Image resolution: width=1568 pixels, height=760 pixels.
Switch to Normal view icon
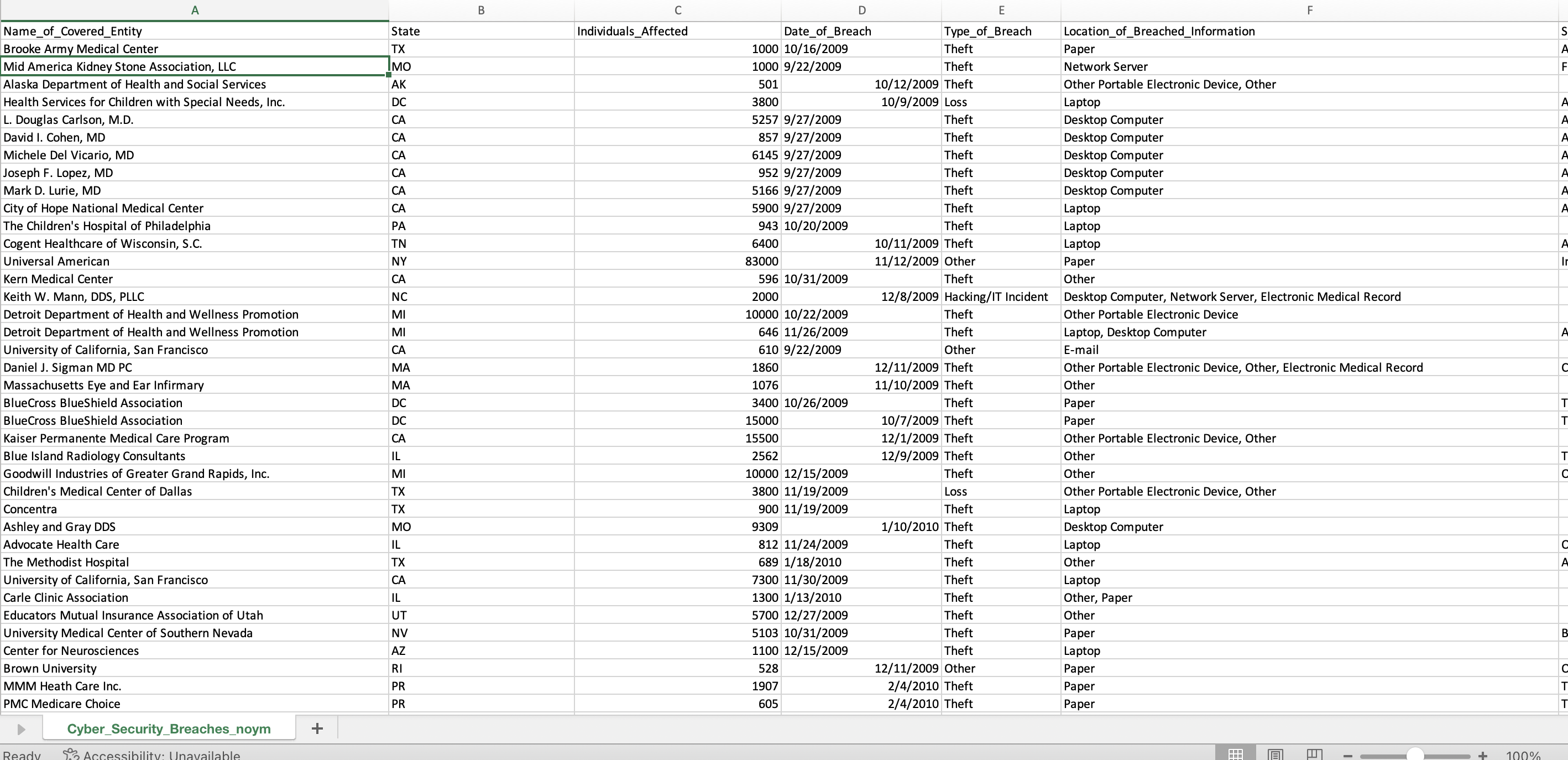[1235, 754]
